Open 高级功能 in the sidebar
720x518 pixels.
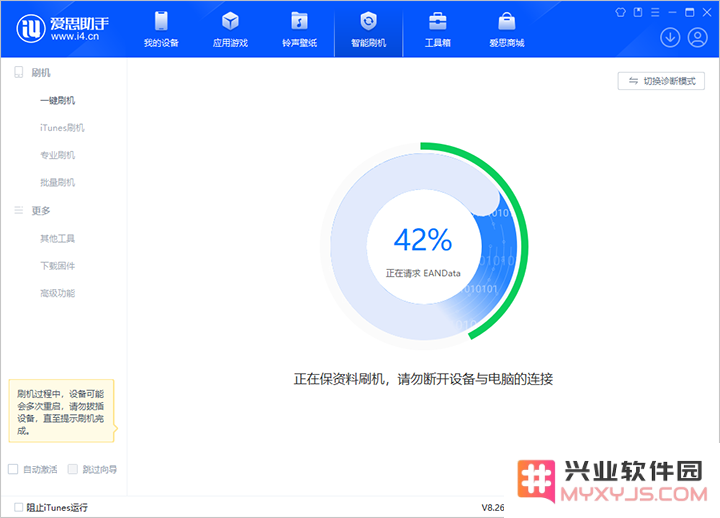click(x=57, y=293)
